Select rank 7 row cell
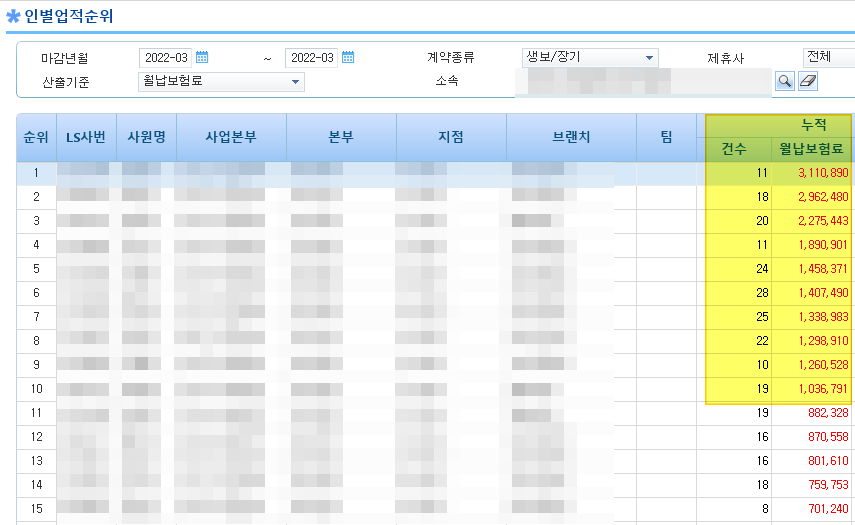This screenshot has height=525, width=855. click(37, 317)
